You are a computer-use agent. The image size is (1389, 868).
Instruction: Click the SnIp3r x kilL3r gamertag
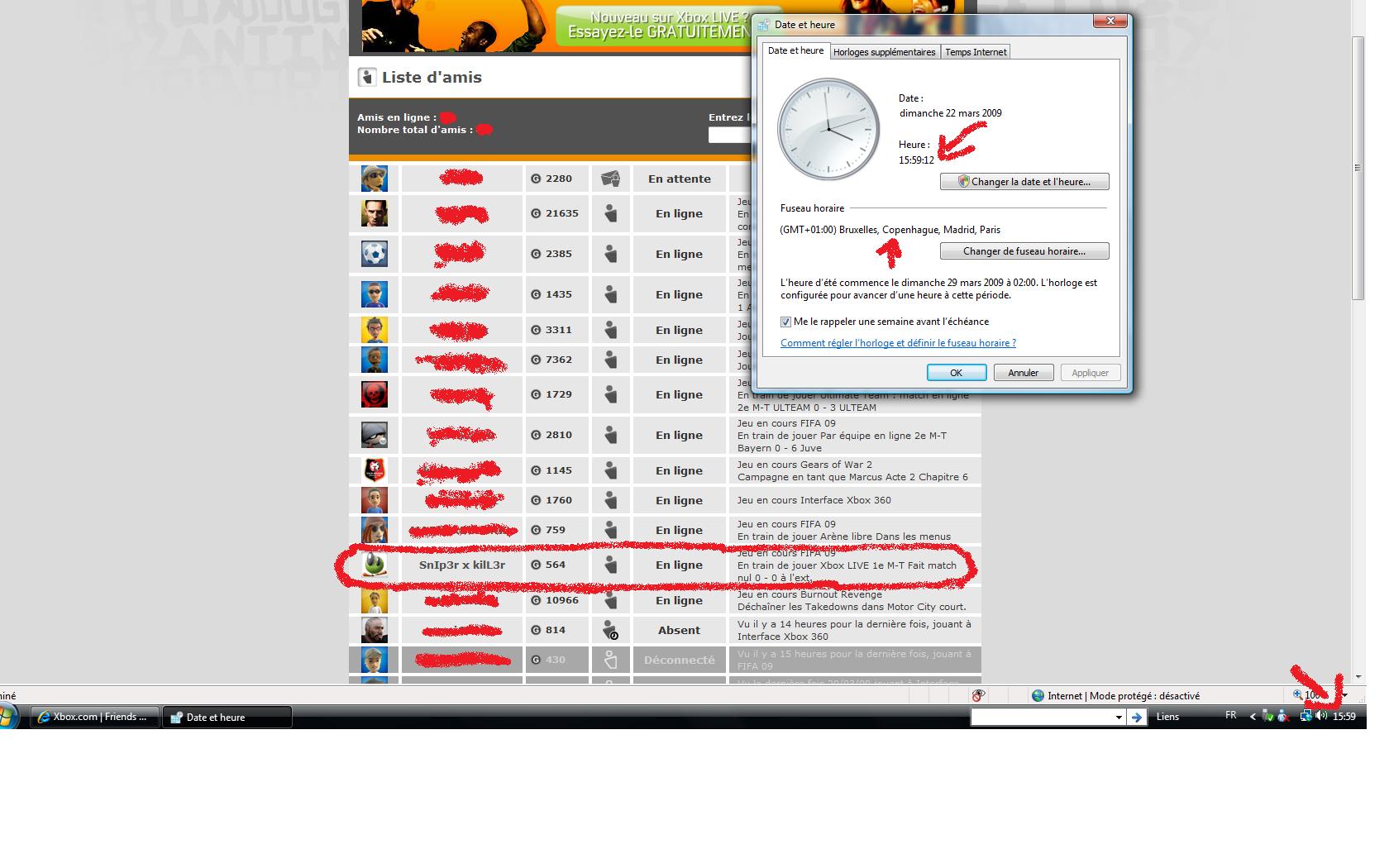coord(462,565)
